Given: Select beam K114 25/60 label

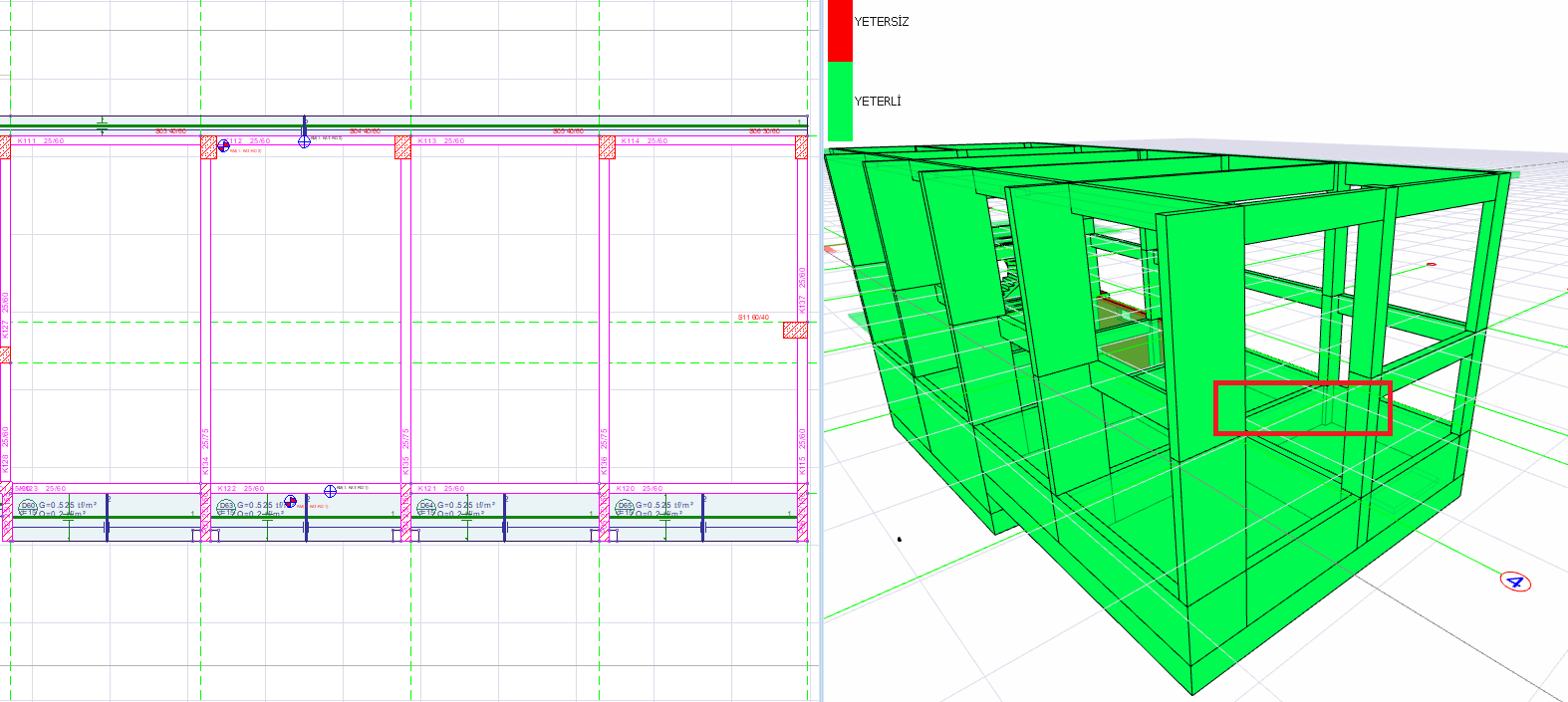Looking at the screenshot, I should coord(644,141).
